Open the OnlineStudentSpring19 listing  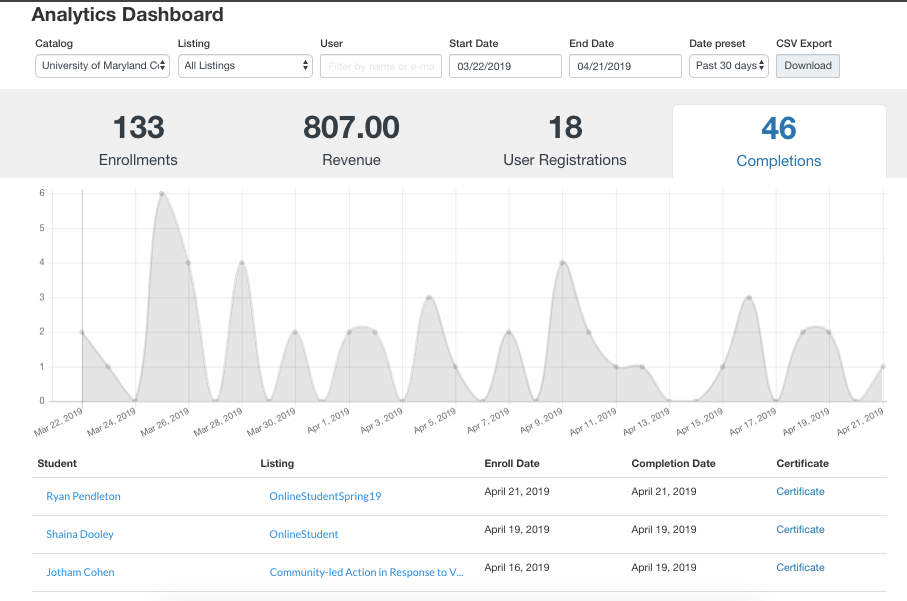coord(325,496)
